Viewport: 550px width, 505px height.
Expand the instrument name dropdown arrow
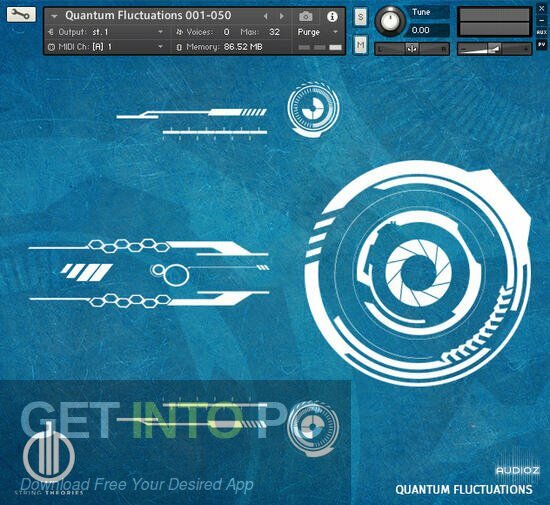pyautogui.click(x=54, y=16)
